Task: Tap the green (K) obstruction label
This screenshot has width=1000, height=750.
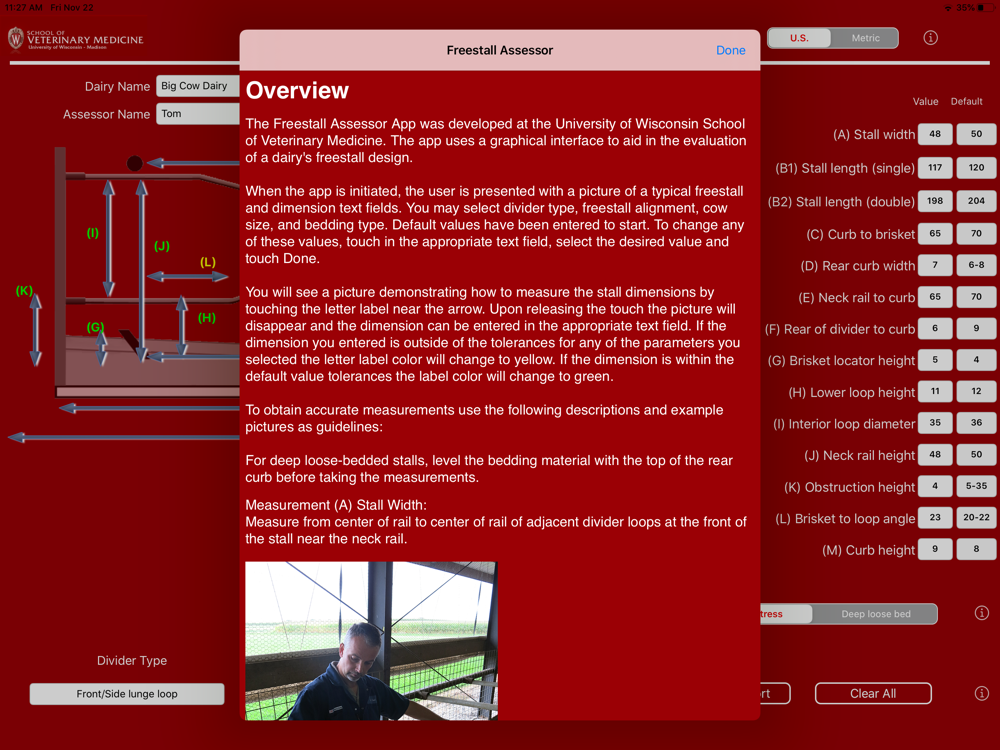Action: pos(24,291)
